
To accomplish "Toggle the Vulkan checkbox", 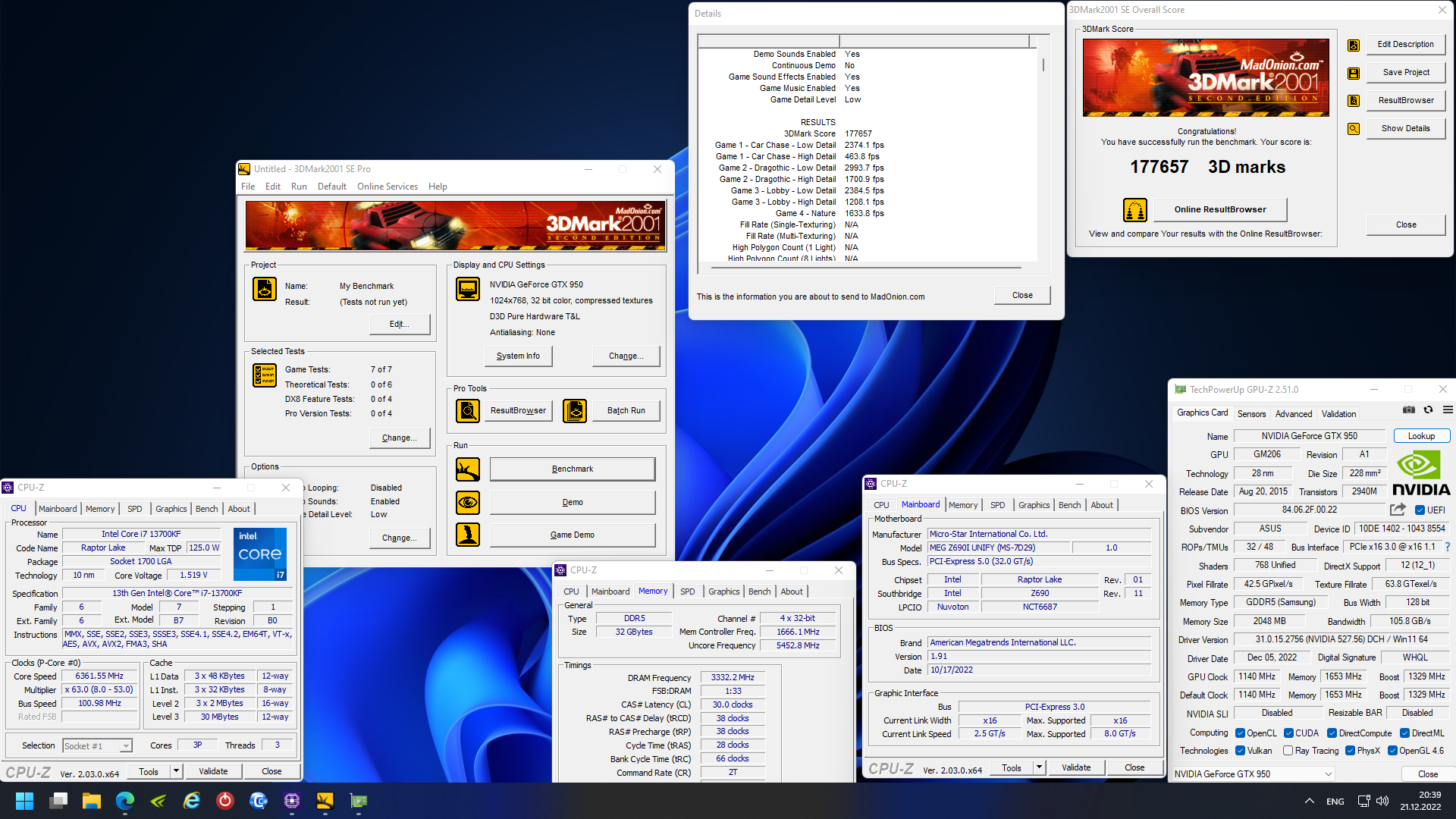I will coord(1241,751).
